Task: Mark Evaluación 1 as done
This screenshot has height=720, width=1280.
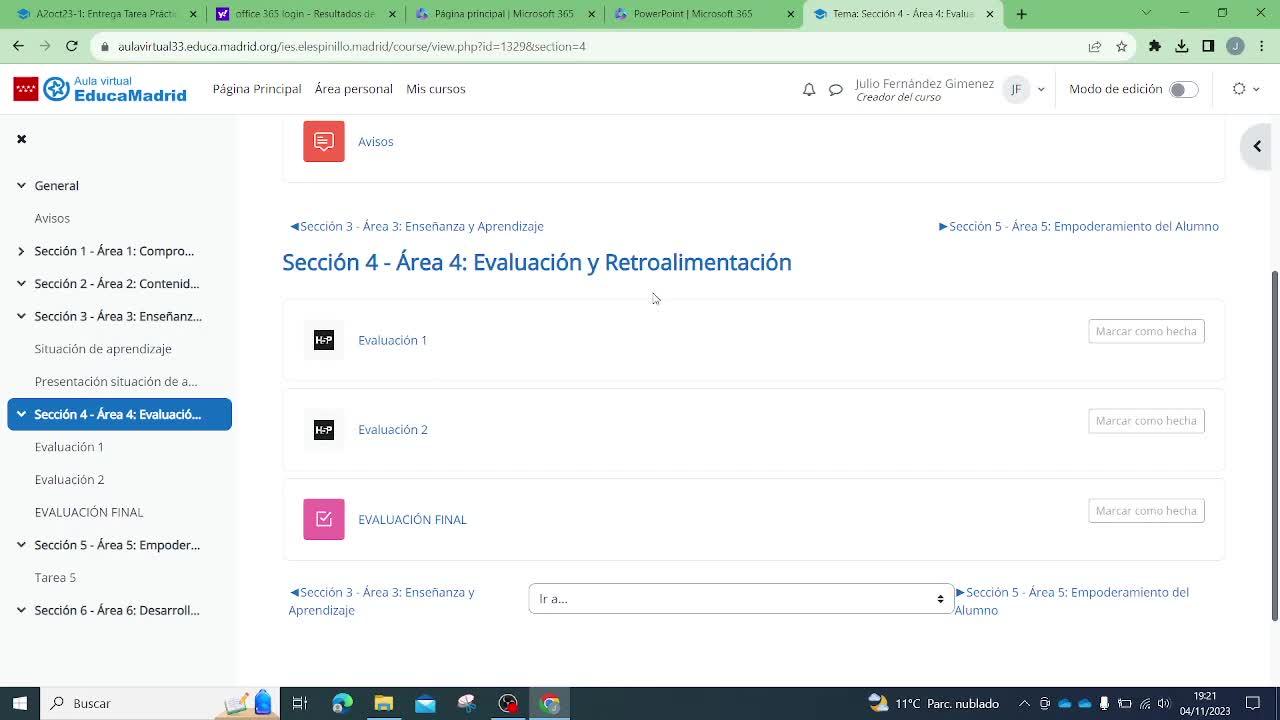Action: click(1146, 331)
